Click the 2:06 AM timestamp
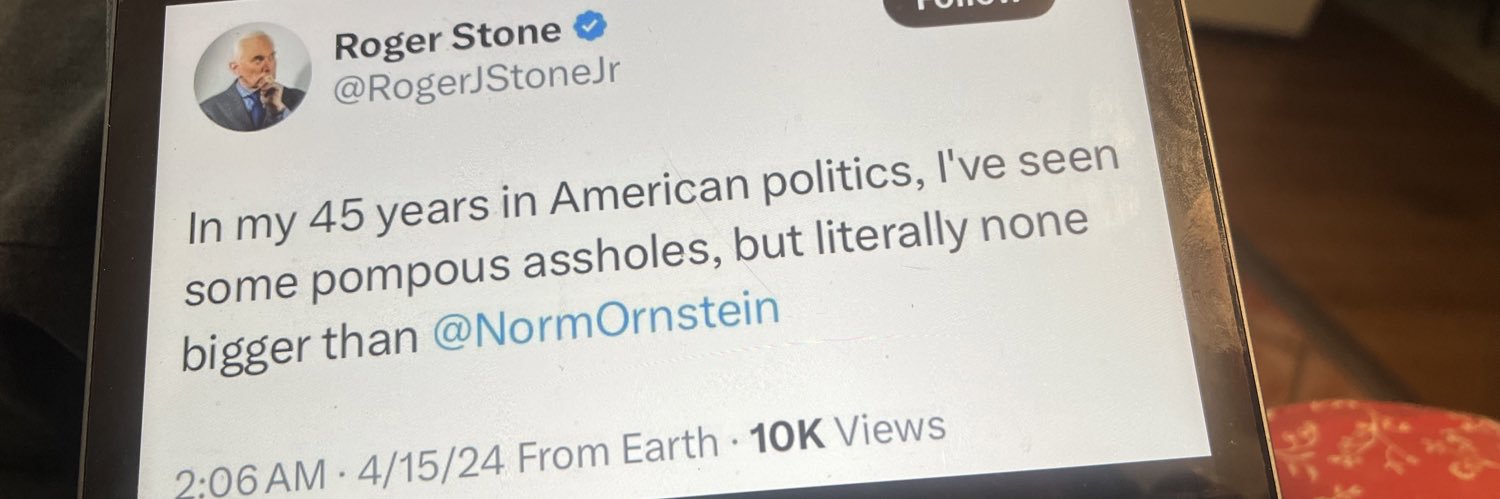The image size is (1500, 499). click(x=250, y=476)
